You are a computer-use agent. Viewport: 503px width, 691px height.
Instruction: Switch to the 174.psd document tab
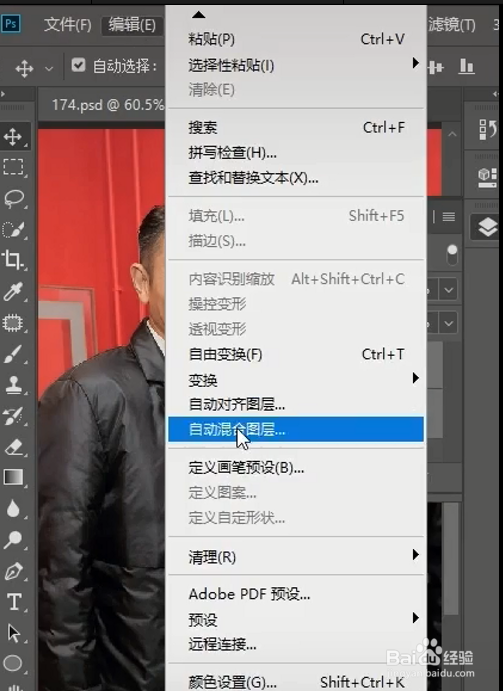pyautogui.click(x=108, y=105)
